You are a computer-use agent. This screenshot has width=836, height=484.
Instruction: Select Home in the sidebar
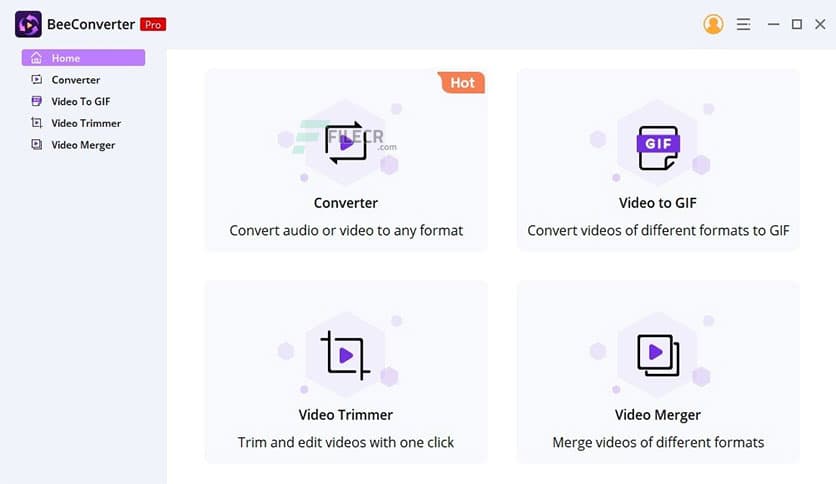(x=83, y=58)
